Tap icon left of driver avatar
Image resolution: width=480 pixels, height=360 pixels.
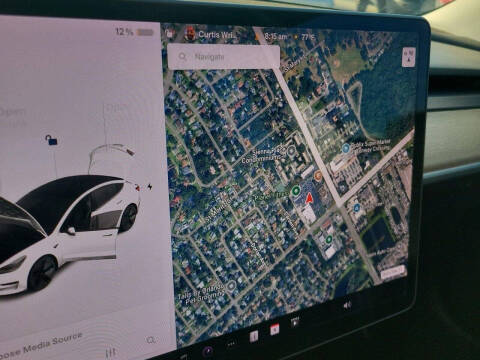click(x=169, y=33)
